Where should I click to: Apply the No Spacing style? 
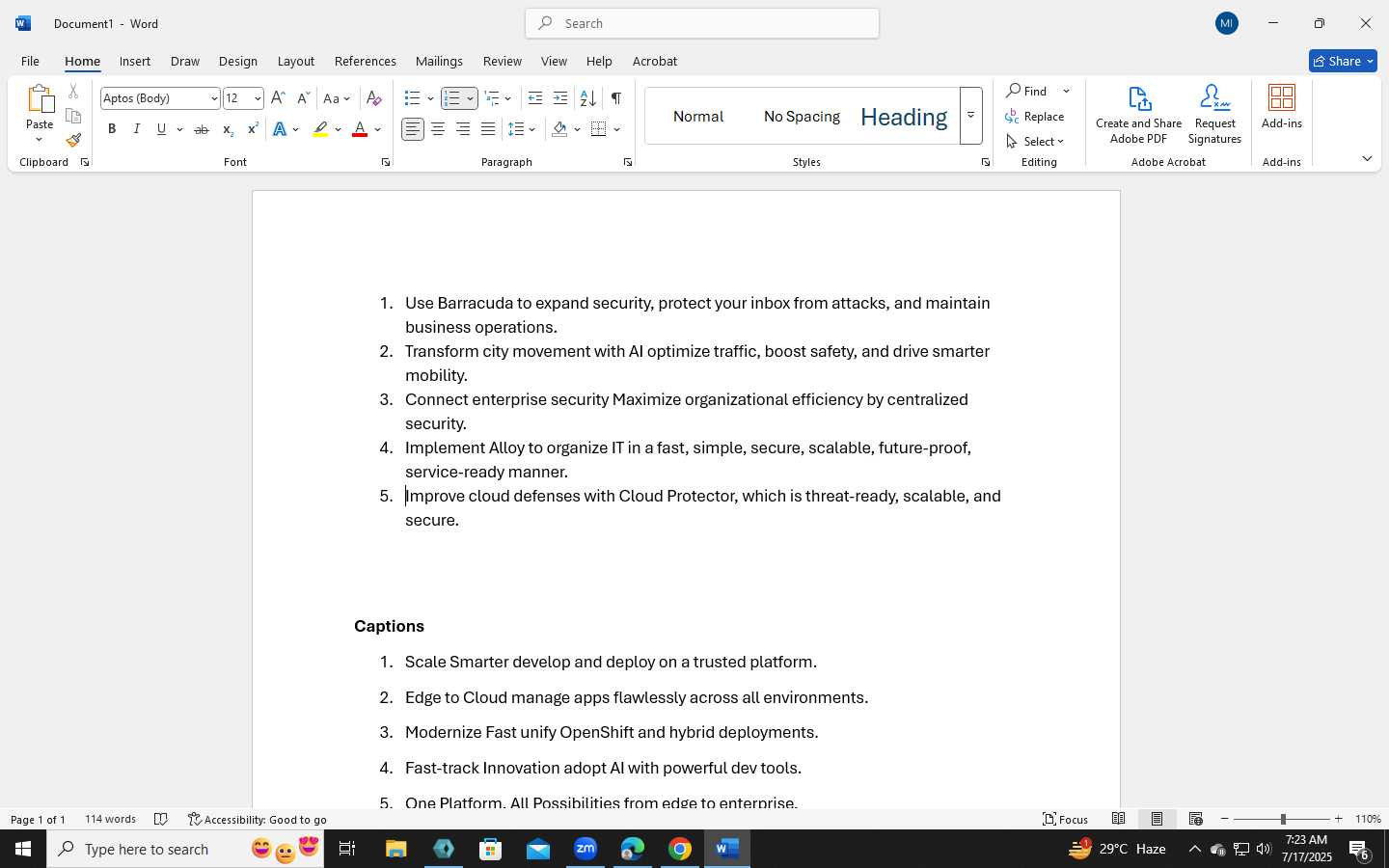802,116
